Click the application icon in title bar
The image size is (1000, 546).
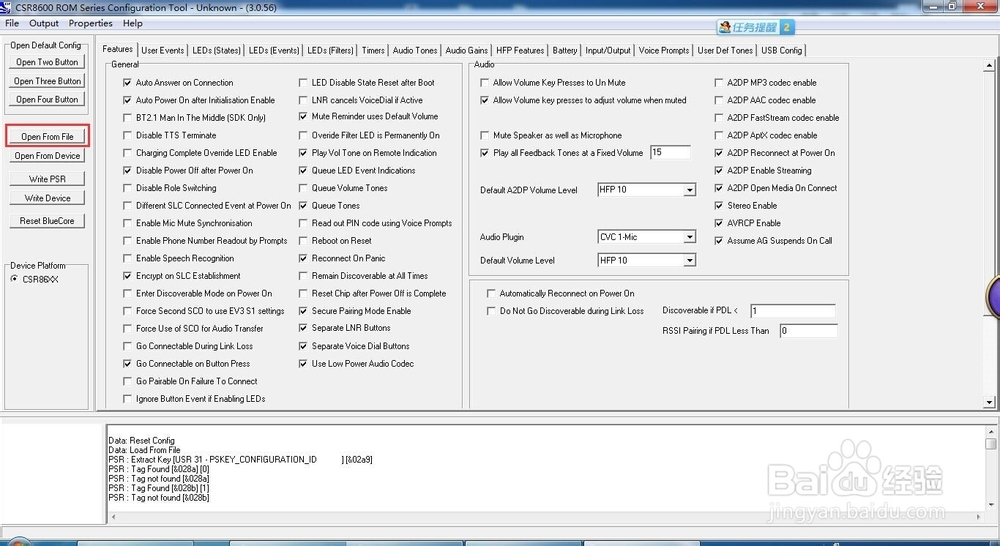[6, 8]
